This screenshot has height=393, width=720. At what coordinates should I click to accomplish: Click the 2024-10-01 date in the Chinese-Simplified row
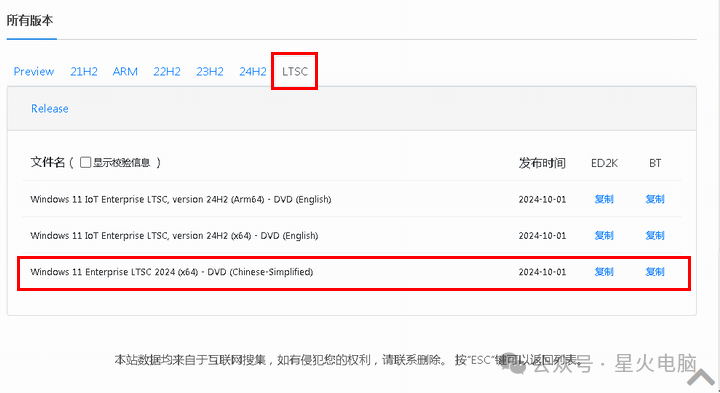[542, 272]
